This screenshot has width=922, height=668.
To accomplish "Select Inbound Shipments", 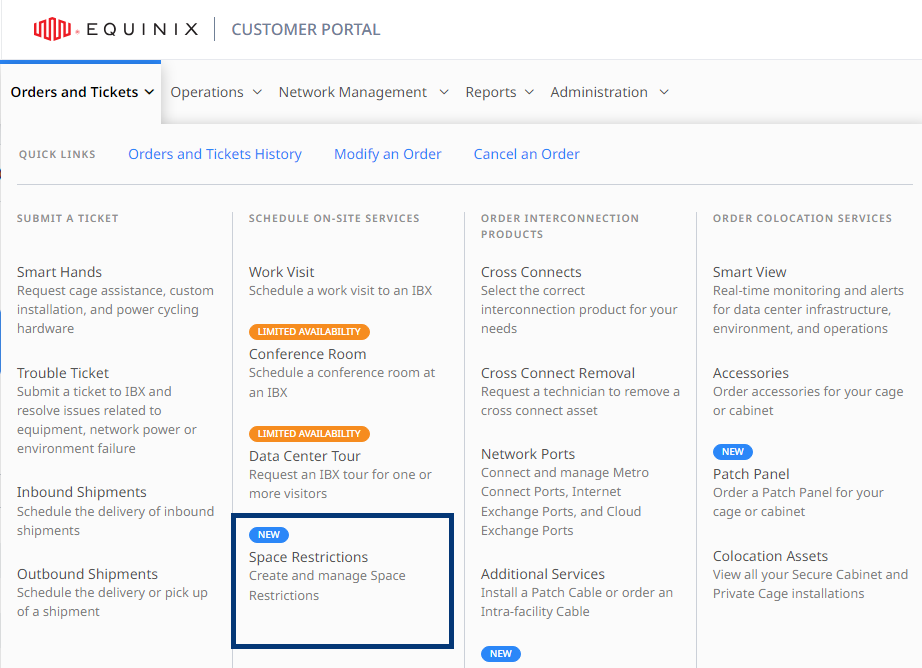I will click(x=82, y=492).
